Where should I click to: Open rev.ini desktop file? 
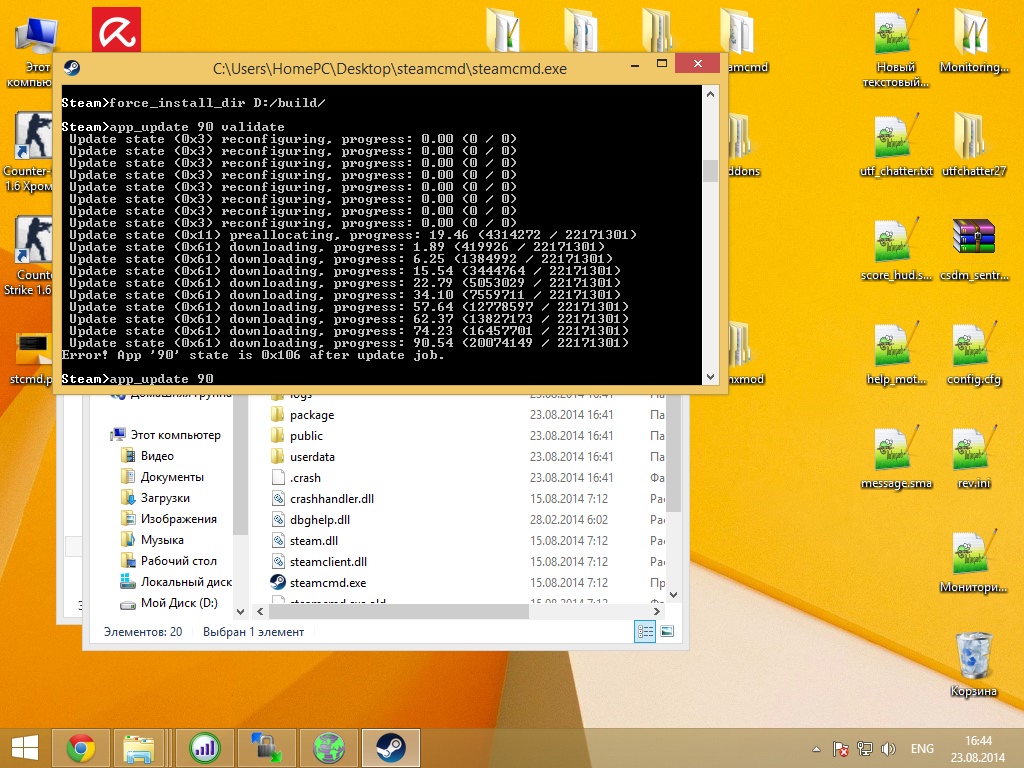pos(973,457)
